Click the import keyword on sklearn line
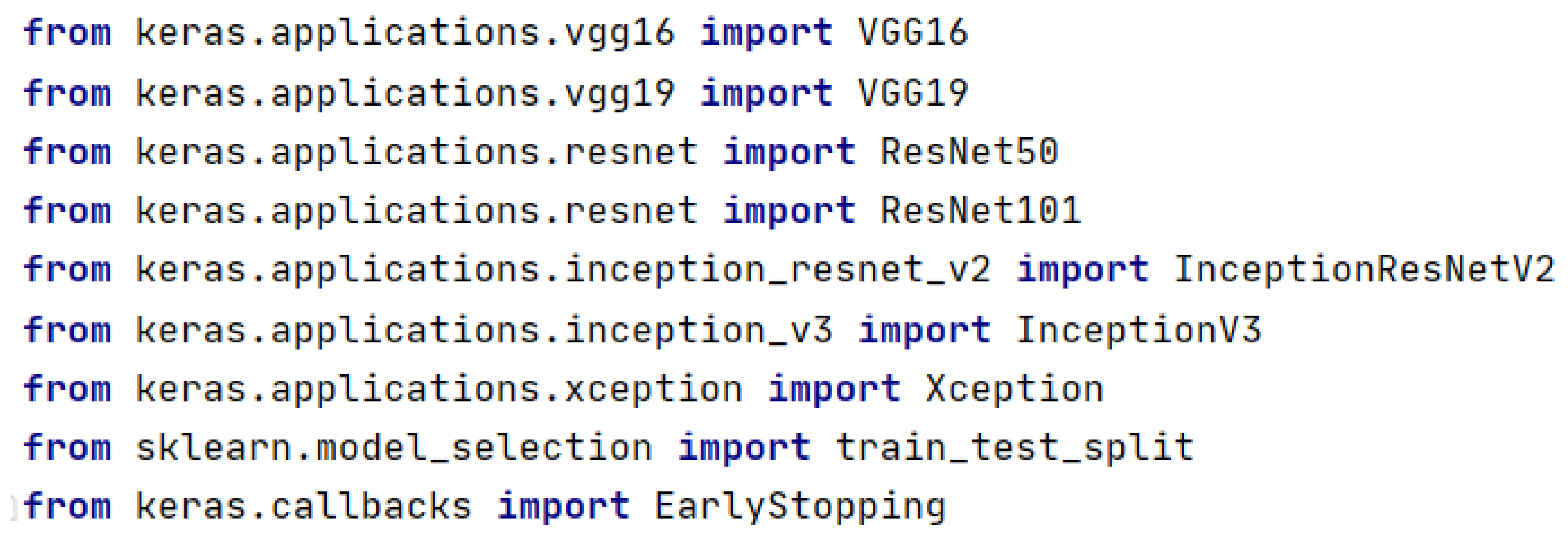Image resolution: width=1568 pixels, height=539 pixels. coord(744,448)
